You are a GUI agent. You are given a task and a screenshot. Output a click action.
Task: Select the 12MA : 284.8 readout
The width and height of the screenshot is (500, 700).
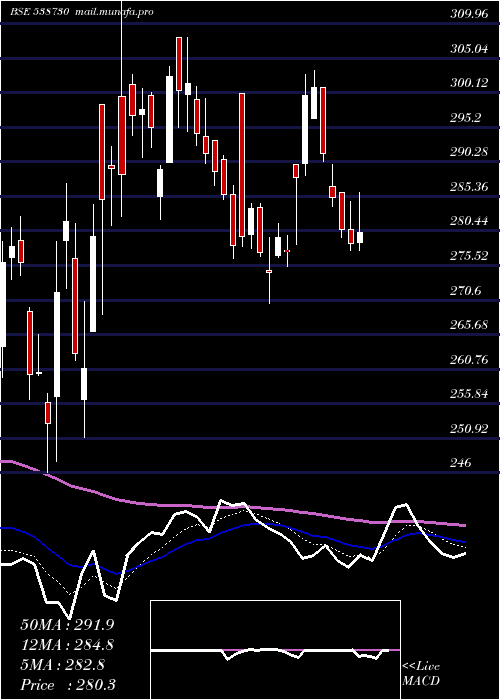67,645
